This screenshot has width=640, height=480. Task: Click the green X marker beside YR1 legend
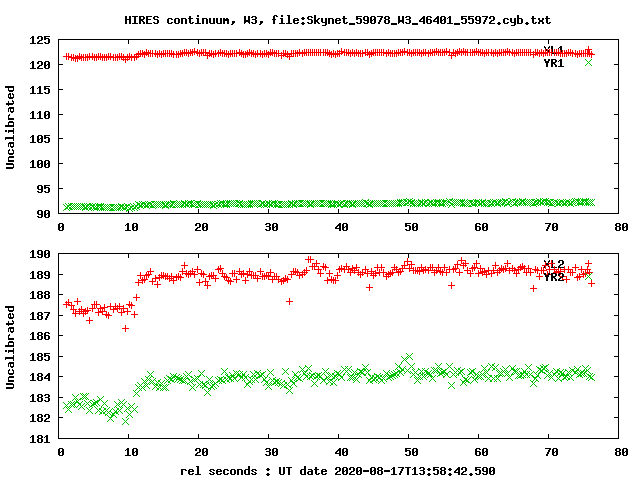[x=588, y=62]
